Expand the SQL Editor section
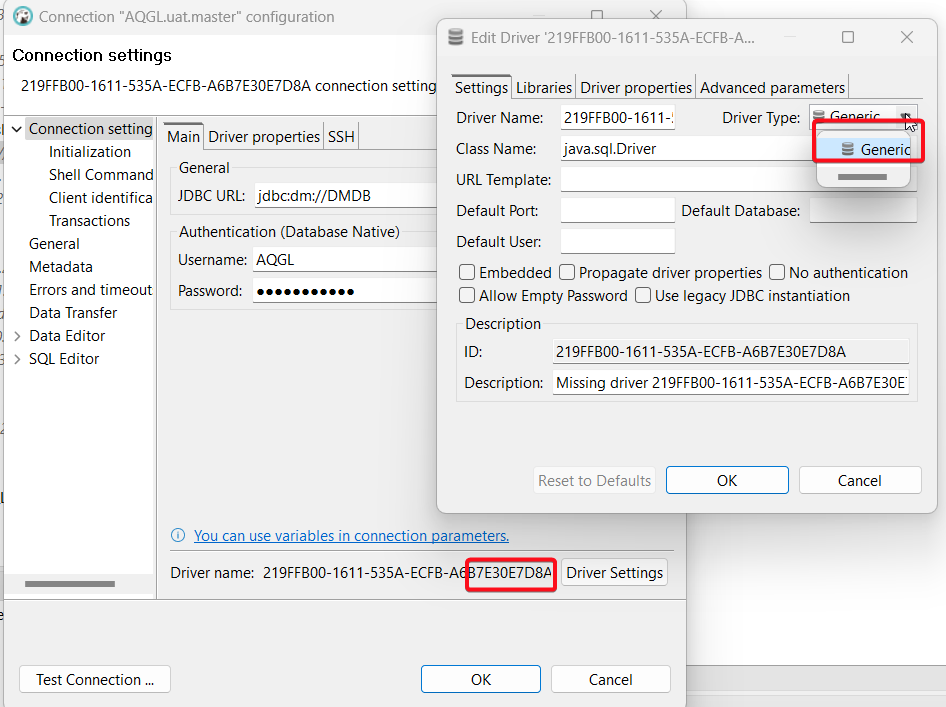 [16, 358]
